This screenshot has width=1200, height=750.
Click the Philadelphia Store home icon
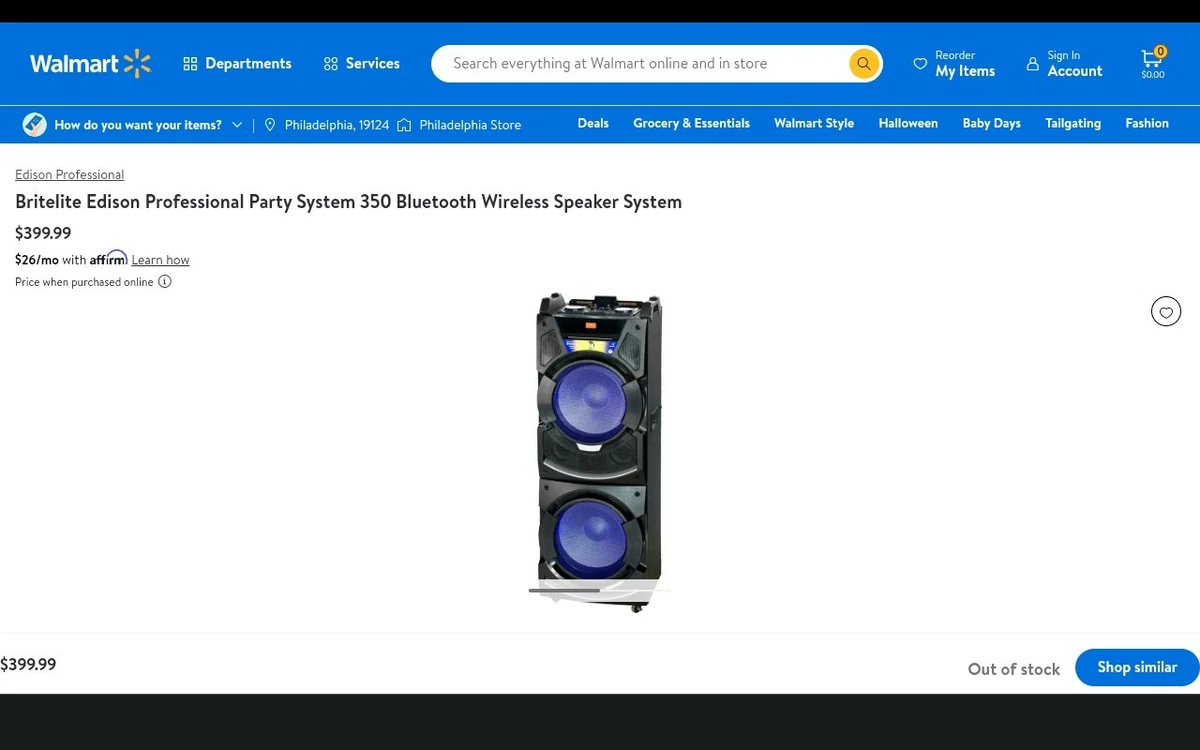[x=404, y=125]
